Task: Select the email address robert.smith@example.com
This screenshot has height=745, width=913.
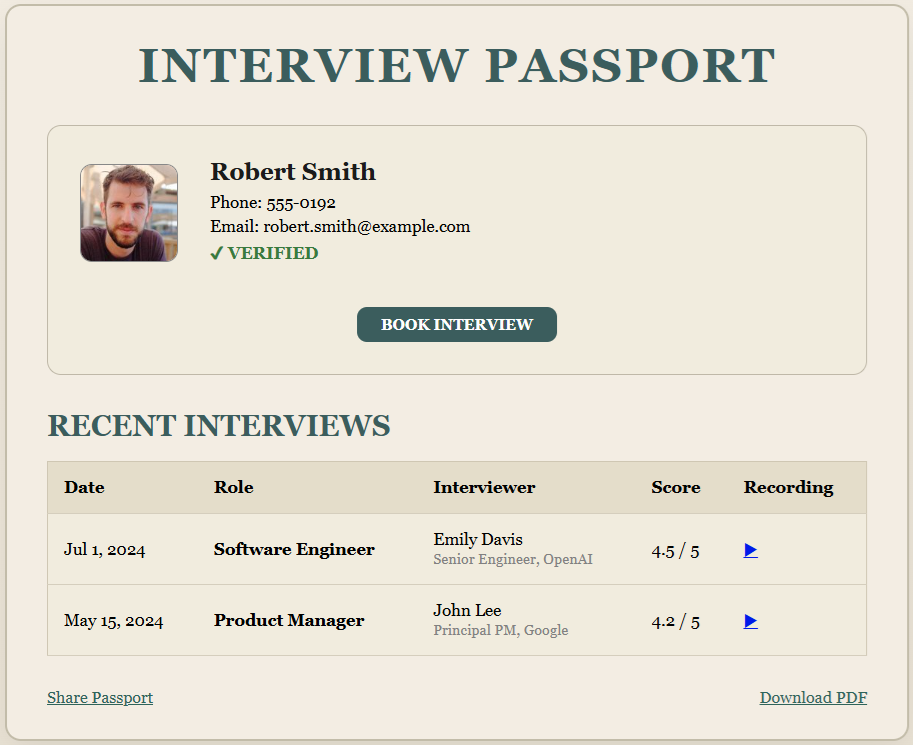Action: [x=366, y=227]
